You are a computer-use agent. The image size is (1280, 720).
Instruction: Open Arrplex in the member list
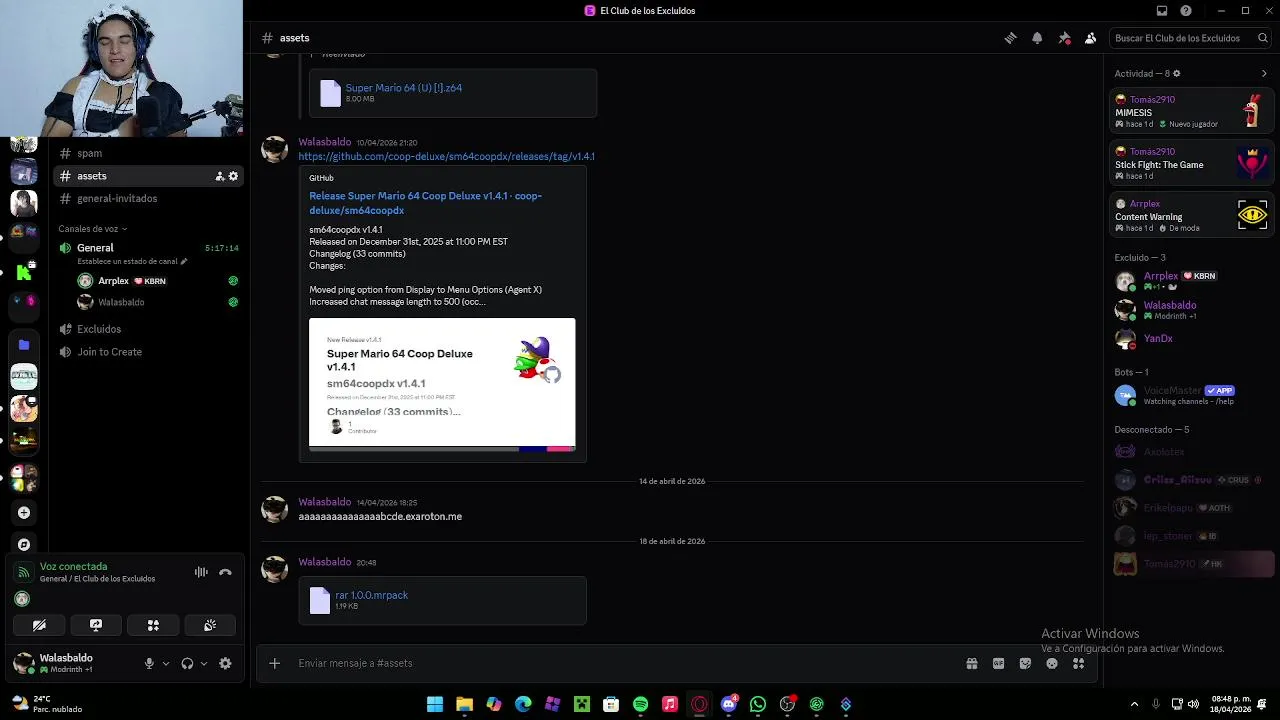point(1192,281)
